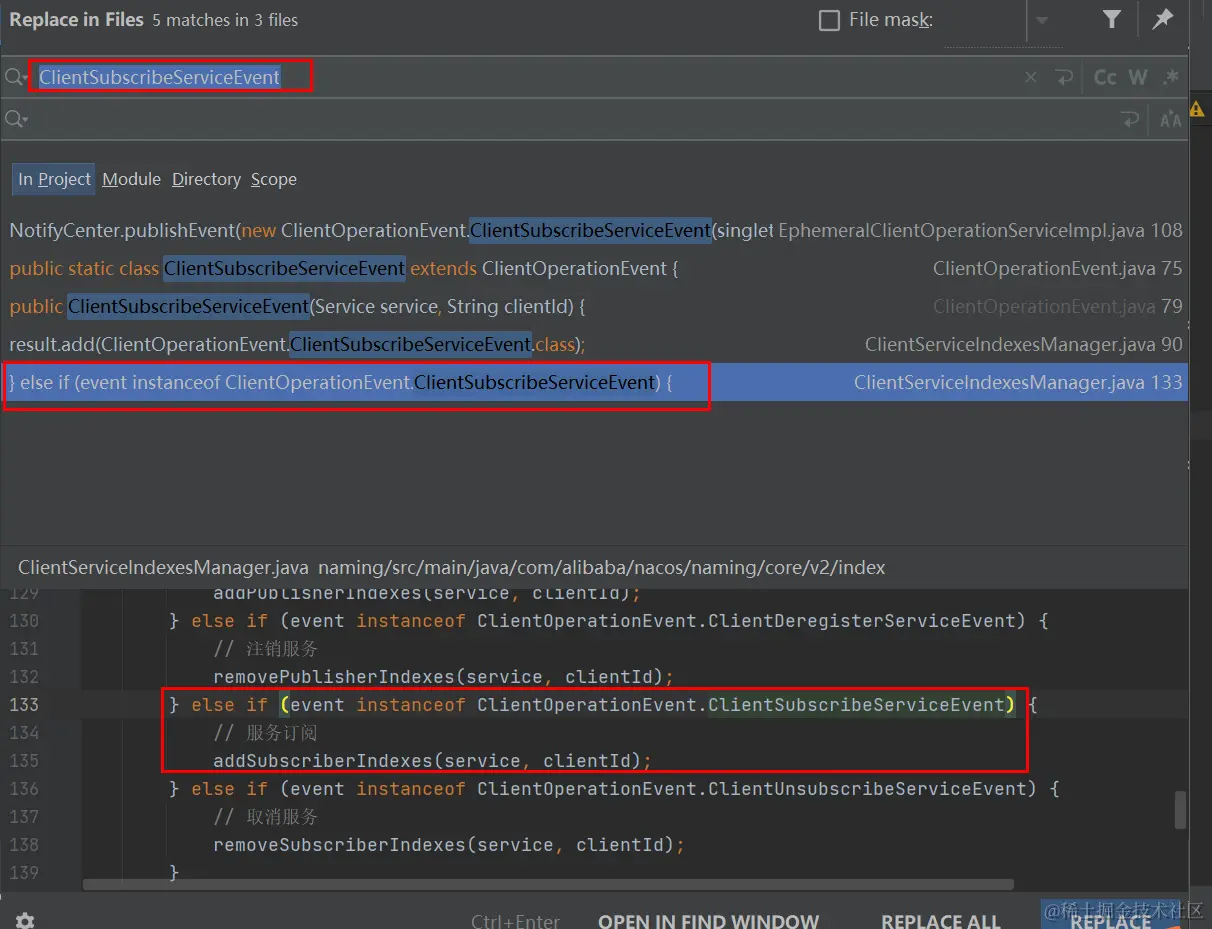This screenshot has width=1212, height=929.
Task: Open settings via gear icon
Action: (x=25, y=921)
